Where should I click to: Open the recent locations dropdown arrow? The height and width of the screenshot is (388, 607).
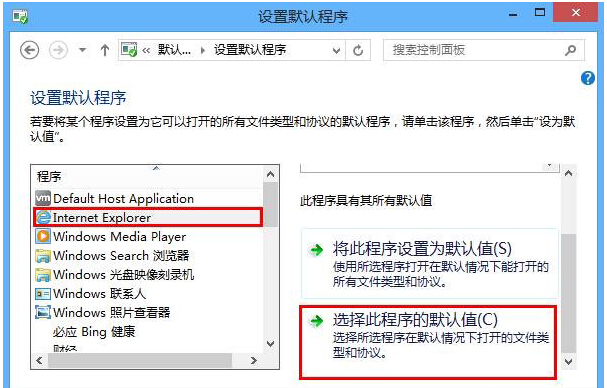point(82,50)
